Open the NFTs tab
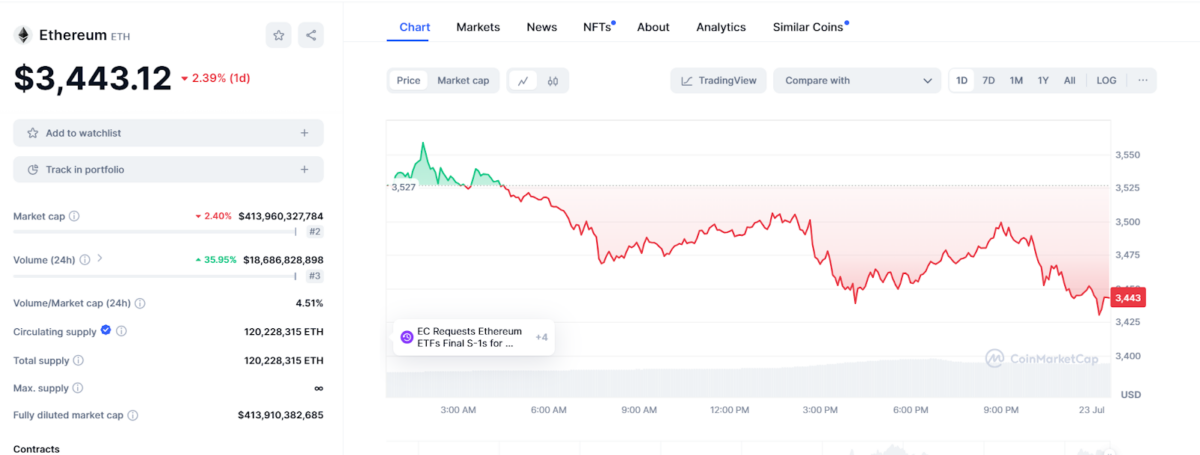This screenshot has width=1200, height=455. click(597, 27)
